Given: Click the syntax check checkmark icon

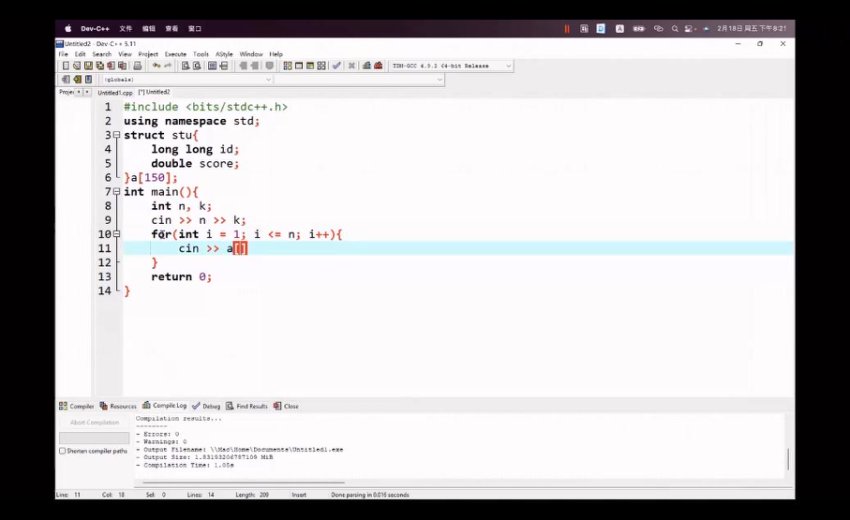Looking at the screenshot, I should point(337,66).
